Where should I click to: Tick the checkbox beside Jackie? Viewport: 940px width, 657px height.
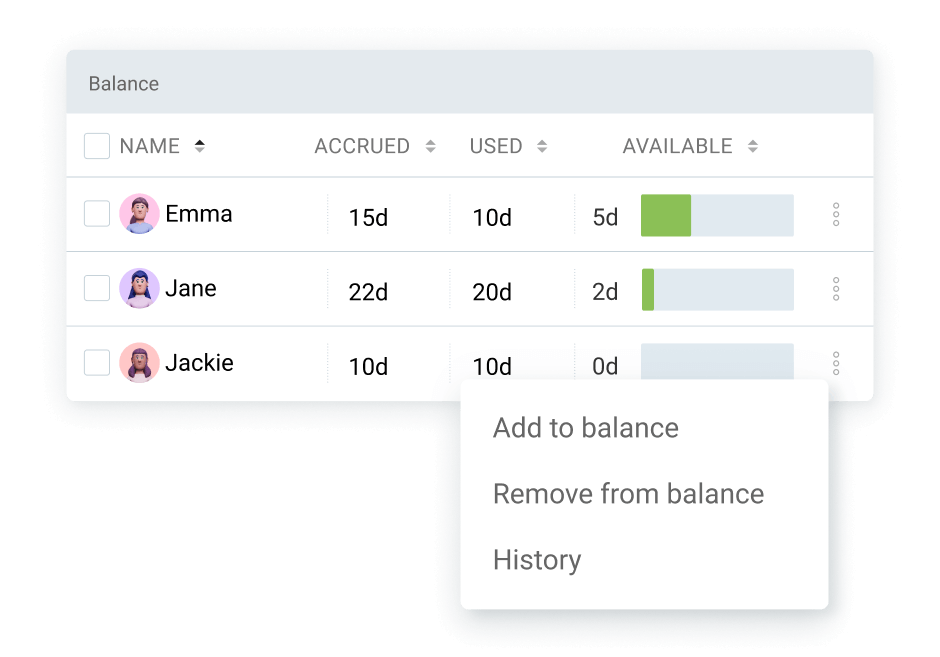click(x=97, y=363)
